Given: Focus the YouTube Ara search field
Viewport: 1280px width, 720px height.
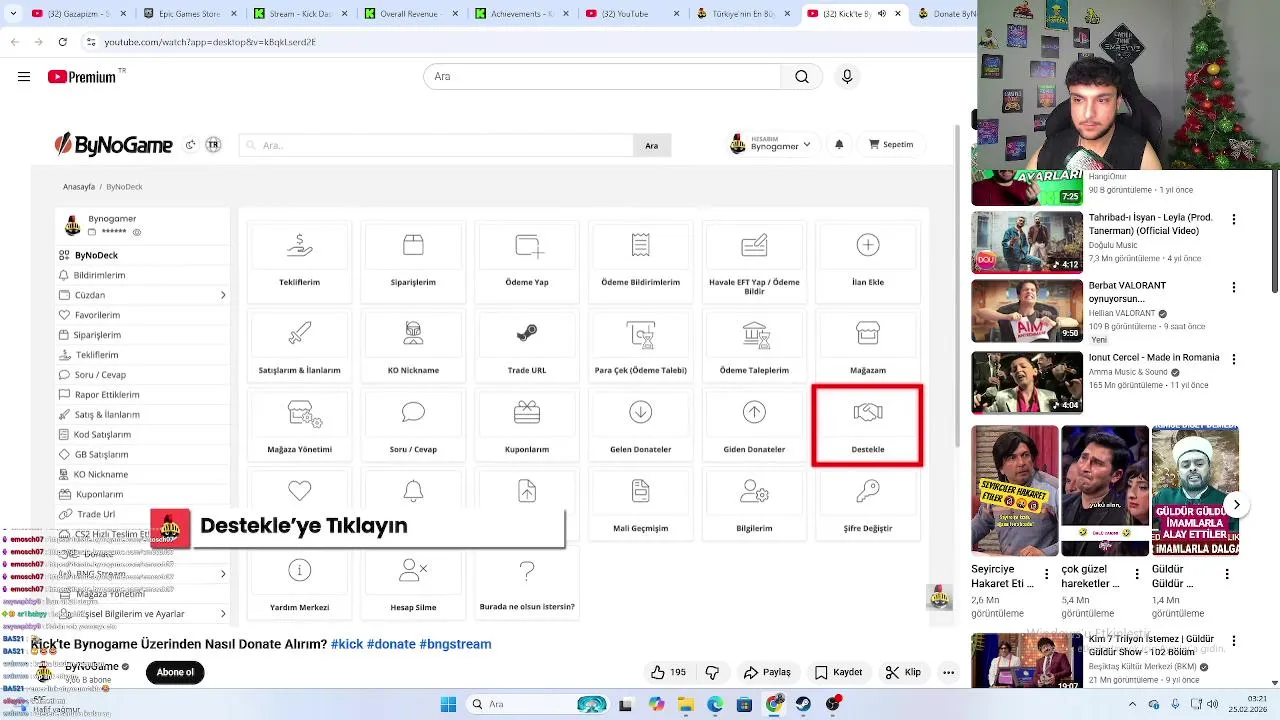Looking at the screenshot, I should click(x=602, y=77).
